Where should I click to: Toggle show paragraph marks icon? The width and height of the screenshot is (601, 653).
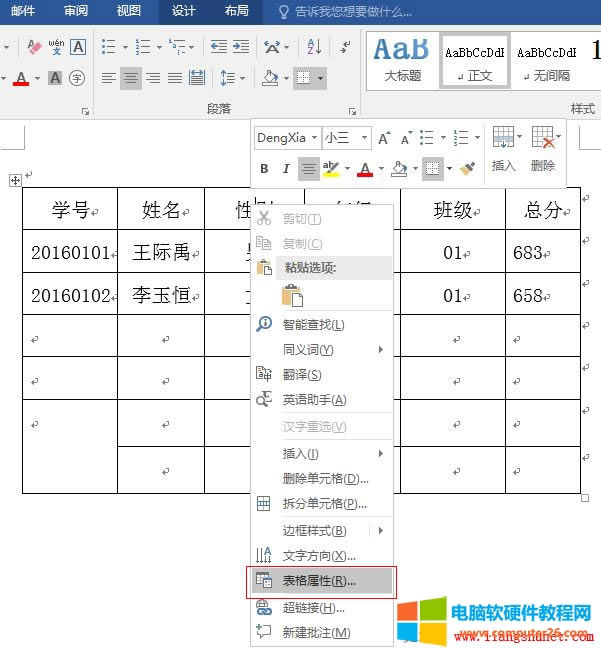pos(345,47)
